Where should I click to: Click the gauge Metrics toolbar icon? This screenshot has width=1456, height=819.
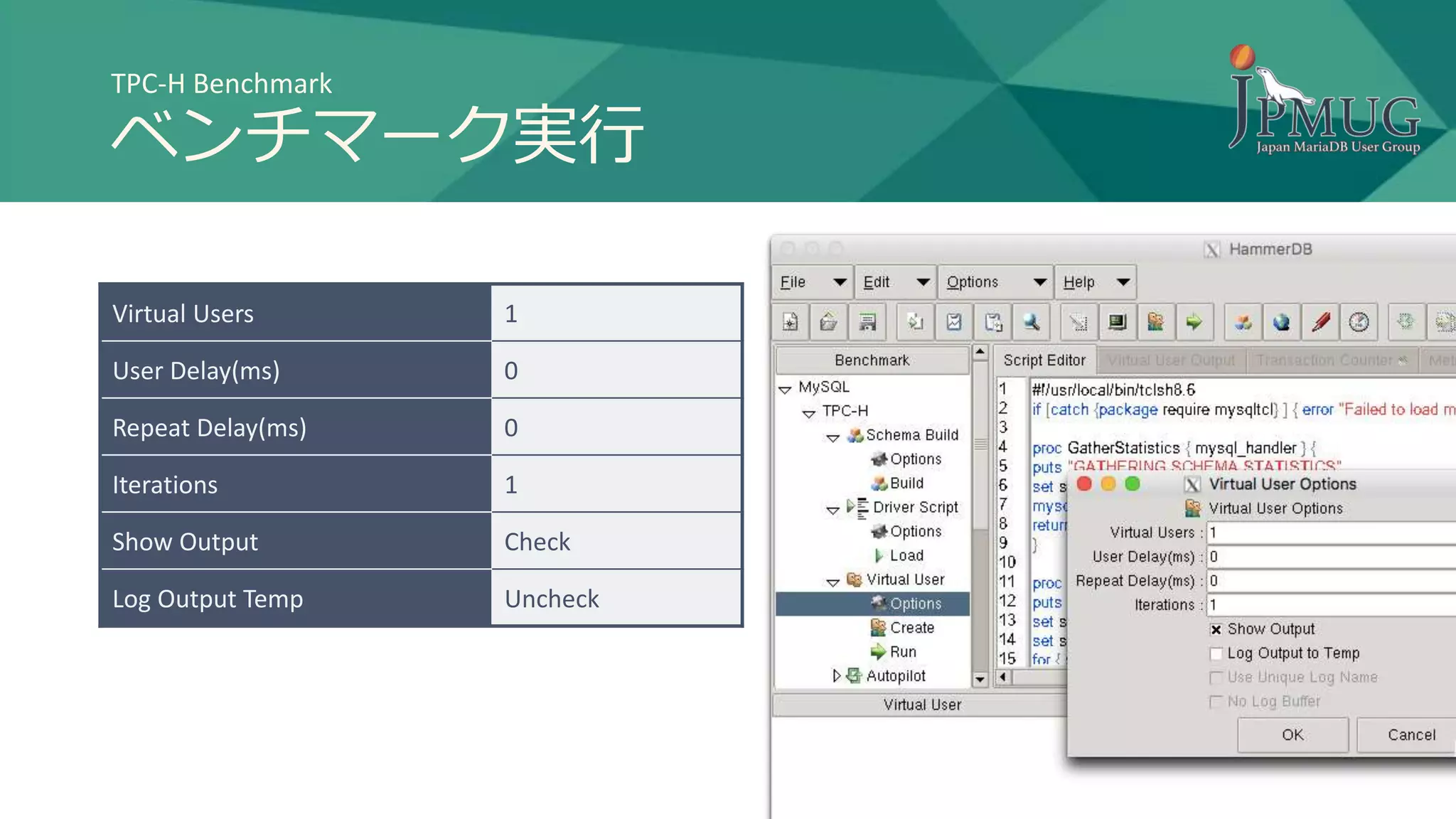[1359, 322]
